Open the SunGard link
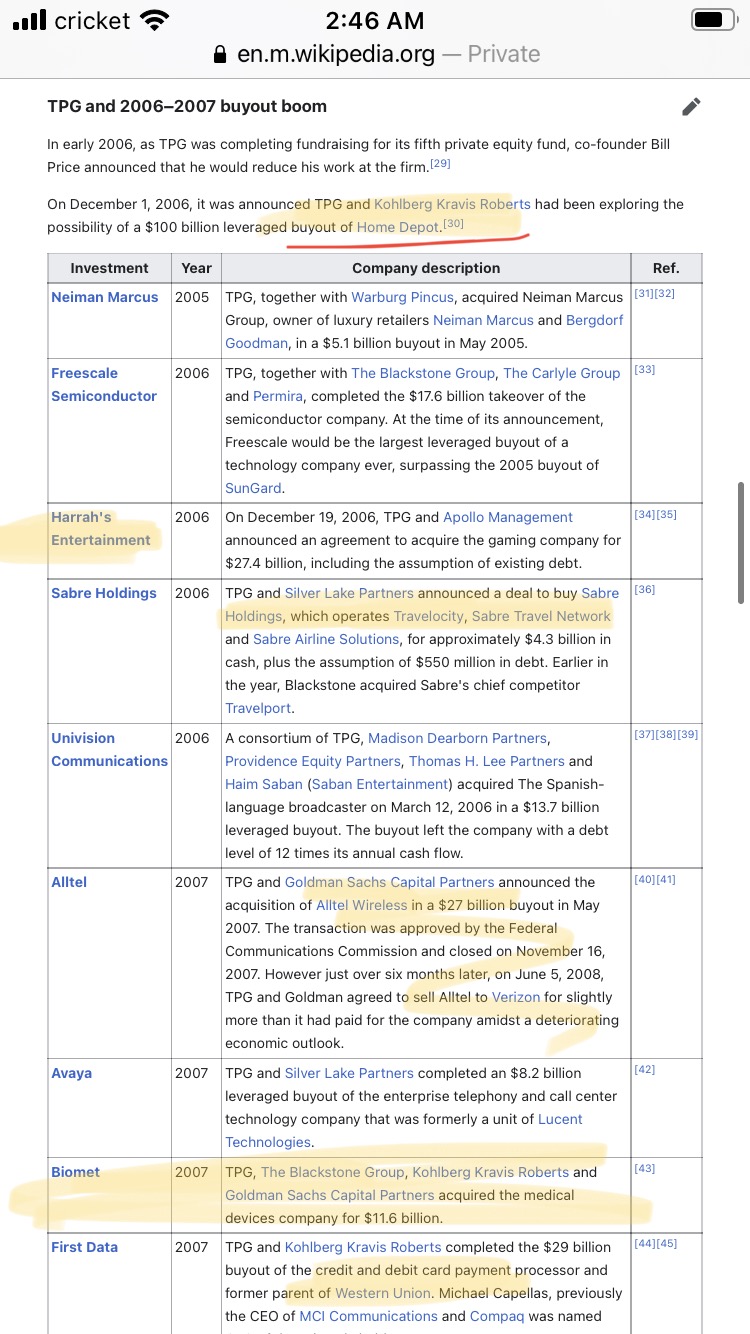The height and width of the screenshot is (1334, 750). tap(253, 488)
